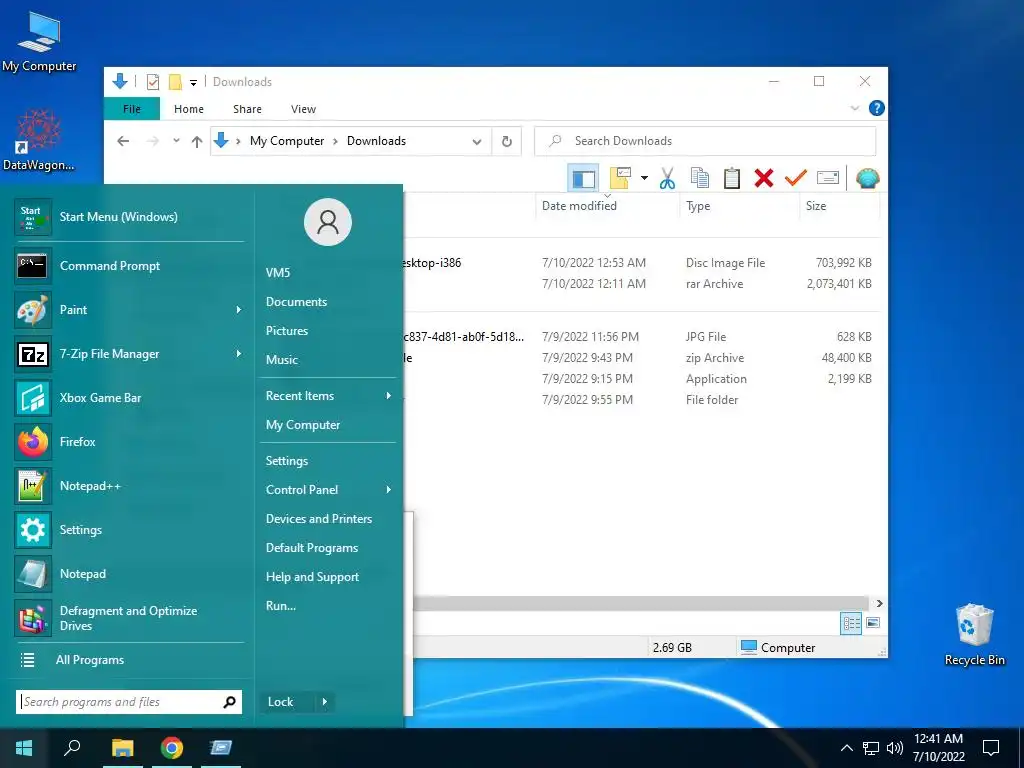Expand the 7-Zip File Manager submenu arrow

[238, 353]
